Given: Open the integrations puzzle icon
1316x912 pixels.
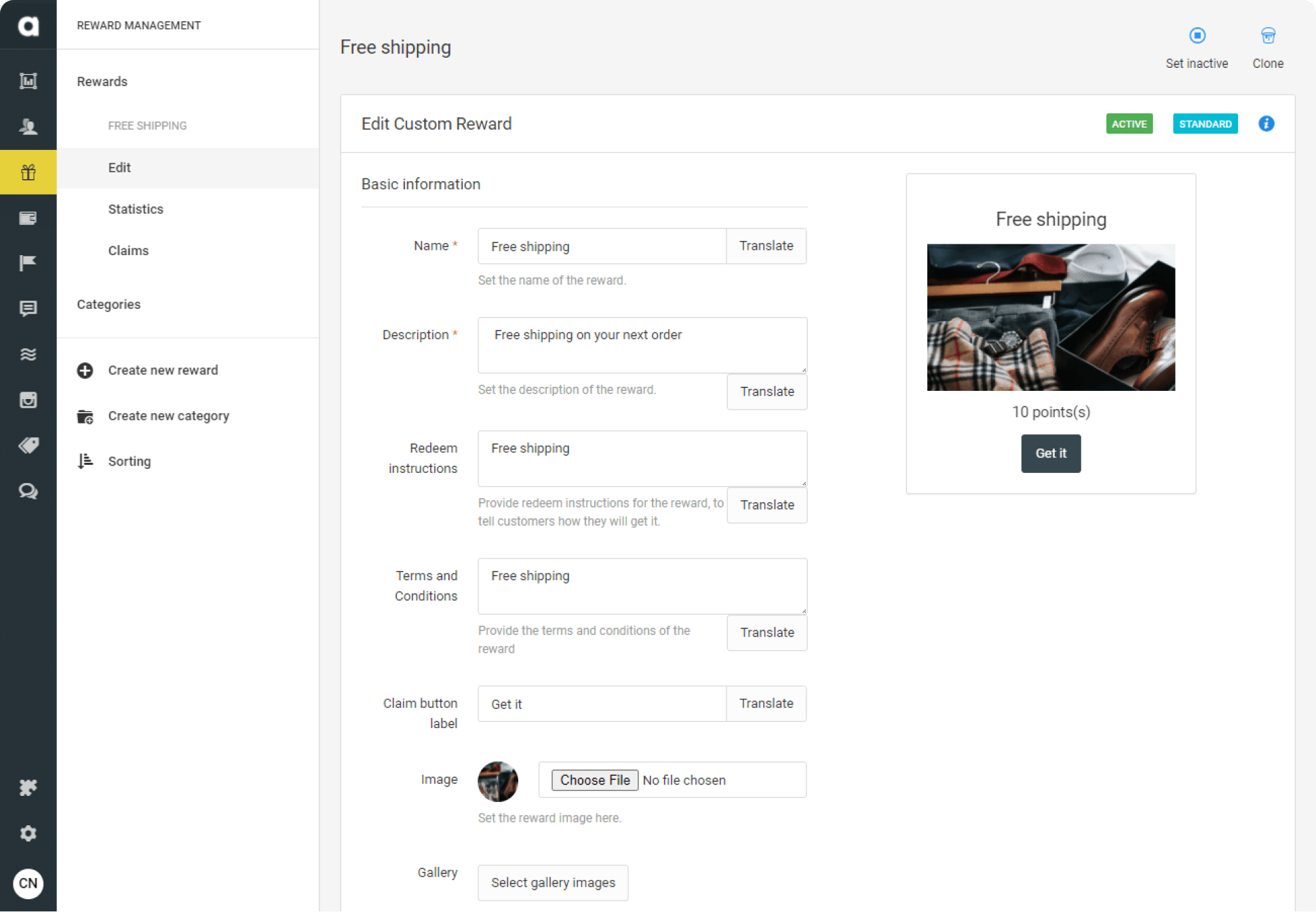Looking at the screenshot, I should 28,787.
